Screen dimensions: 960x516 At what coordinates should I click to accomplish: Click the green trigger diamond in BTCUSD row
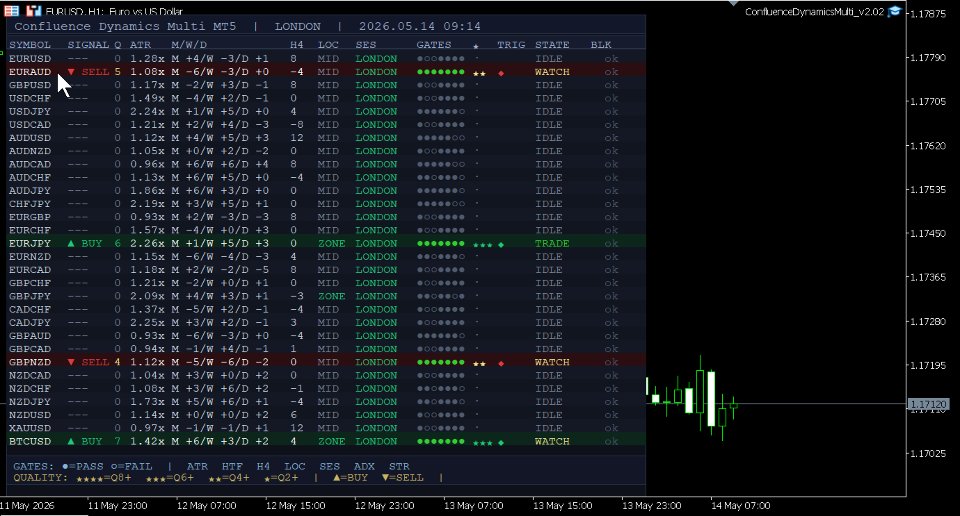point(501,442)
